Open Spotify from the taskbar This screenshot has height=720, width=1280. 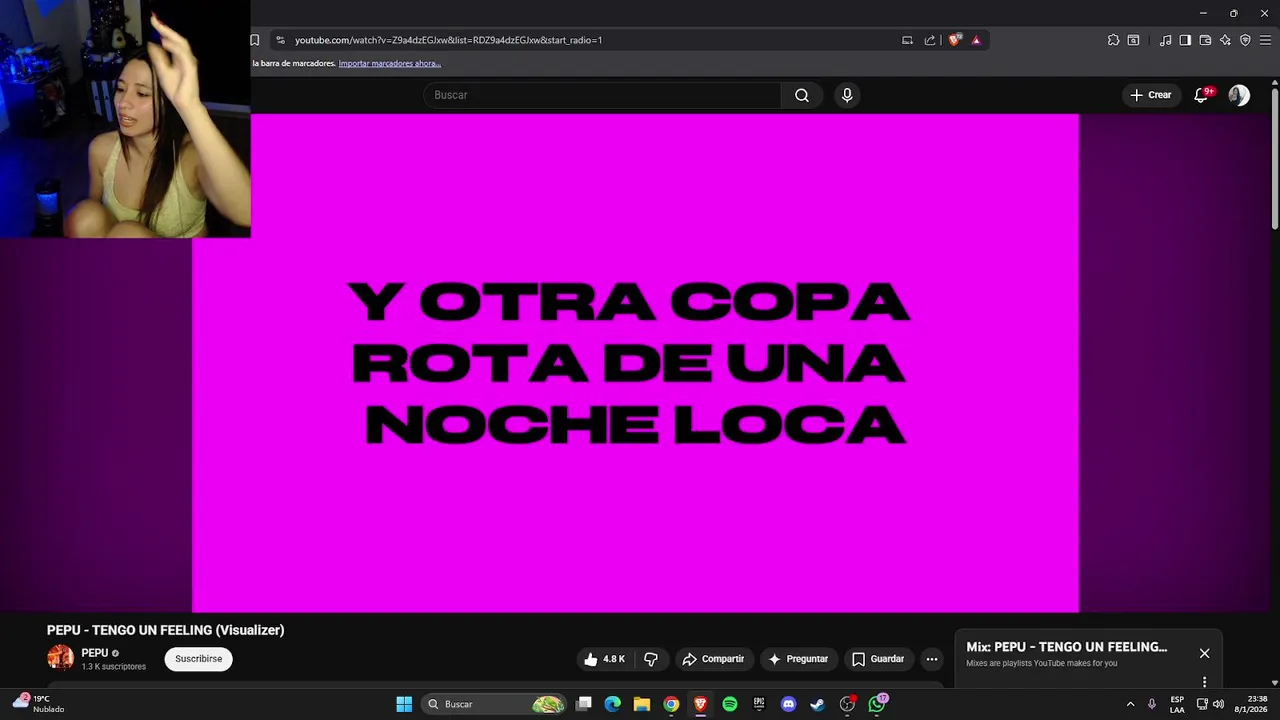pyautogui.click(x=730, y=704)
